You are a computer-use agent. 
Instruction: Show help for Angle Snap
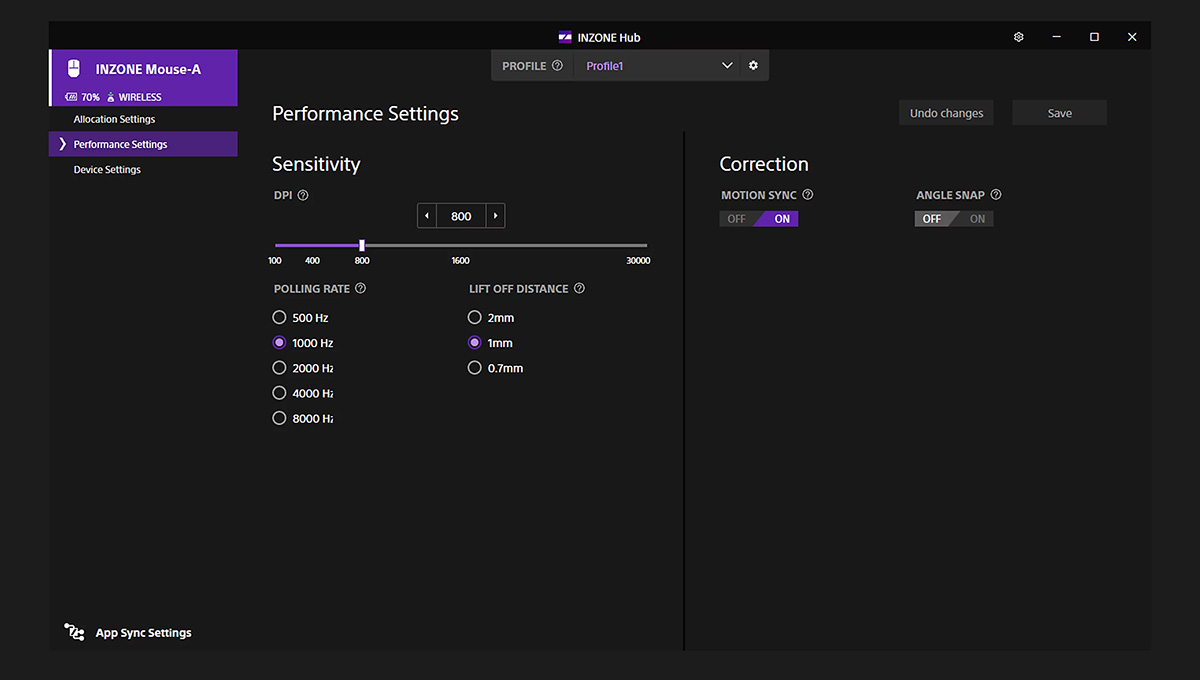point(996,195)
